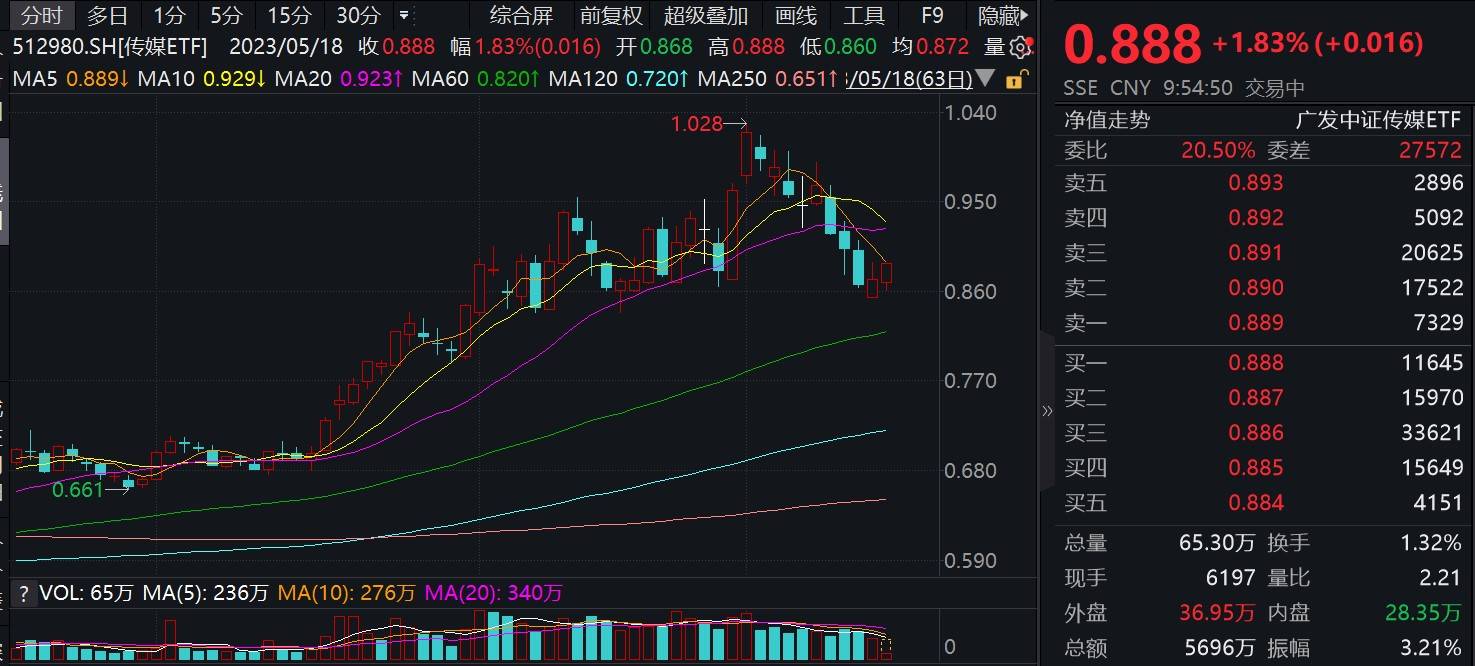
Task: Activate the 画线 drawing tool
Action: (x=795, y=15)
